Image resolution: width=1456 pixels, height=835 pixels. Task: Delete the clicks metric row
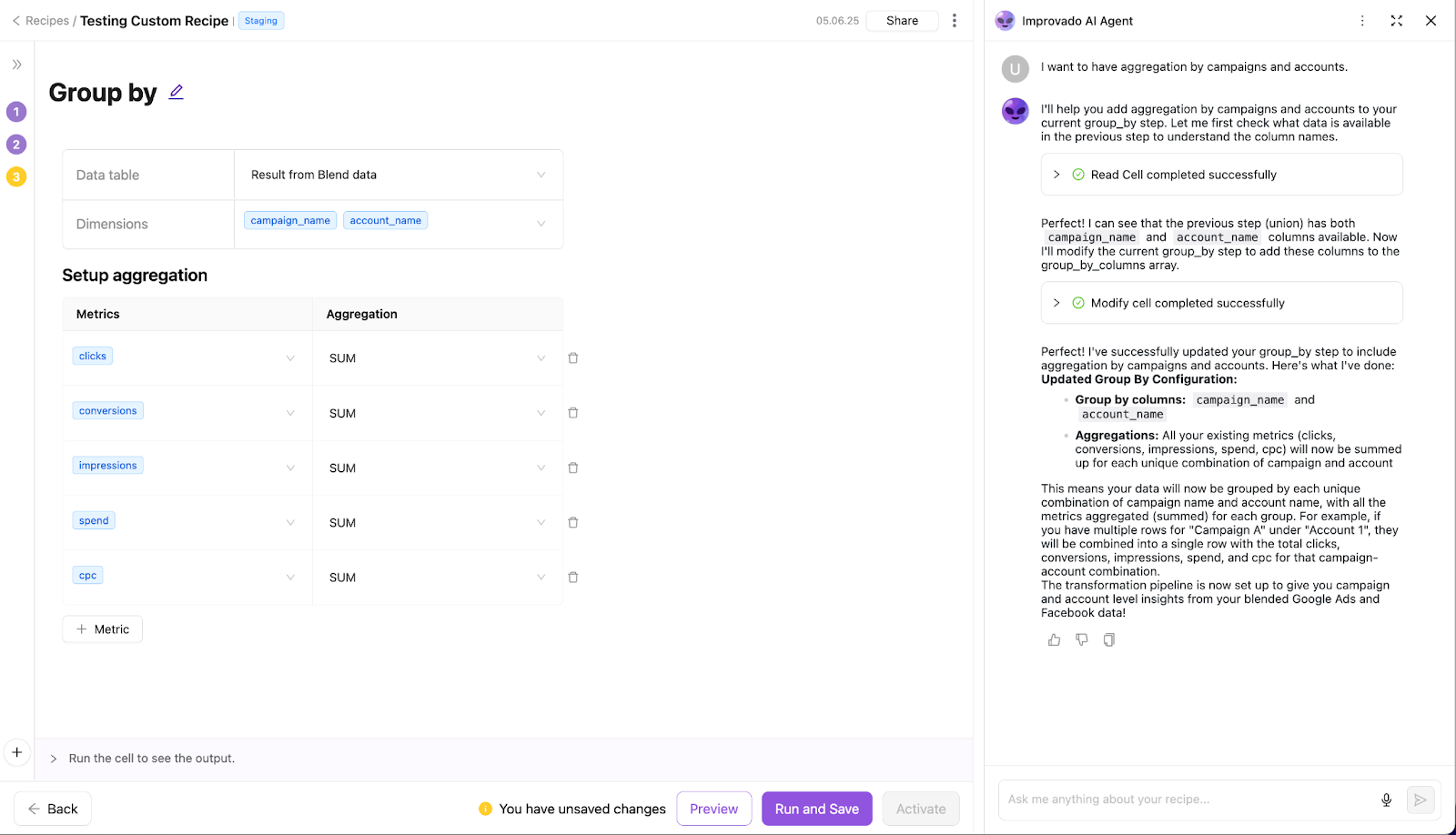(572, 357)
